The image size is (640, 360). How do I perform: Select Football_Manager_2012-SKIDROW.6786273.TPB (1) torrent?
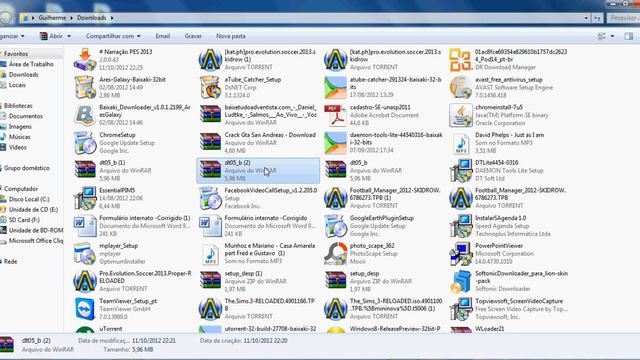pyautogui.click(x=383, y=198)
